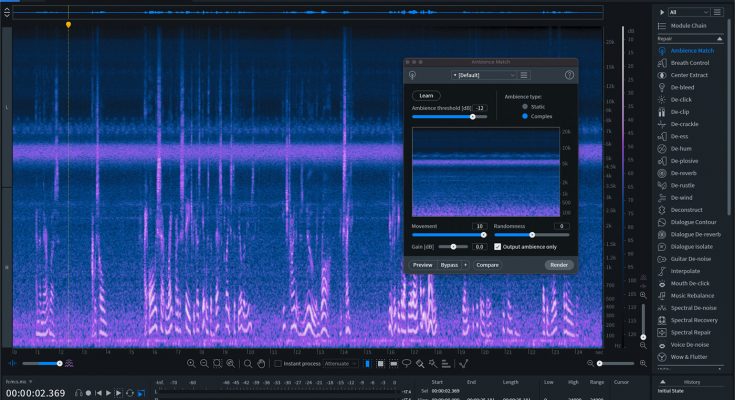This screenshot has width=735, height=400.
Task: Toggle Output ambience only checkbox
Action: [x=498, y=246]
